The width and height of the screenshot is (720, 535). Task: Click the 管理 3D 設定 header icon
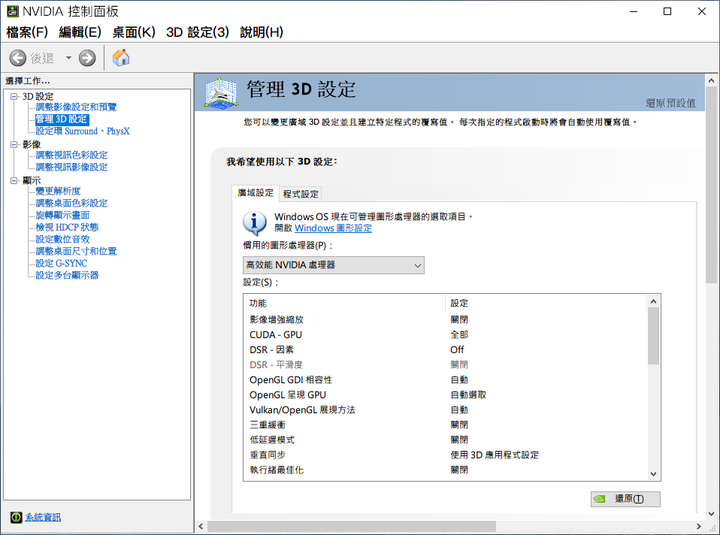[x=221, y=93]
